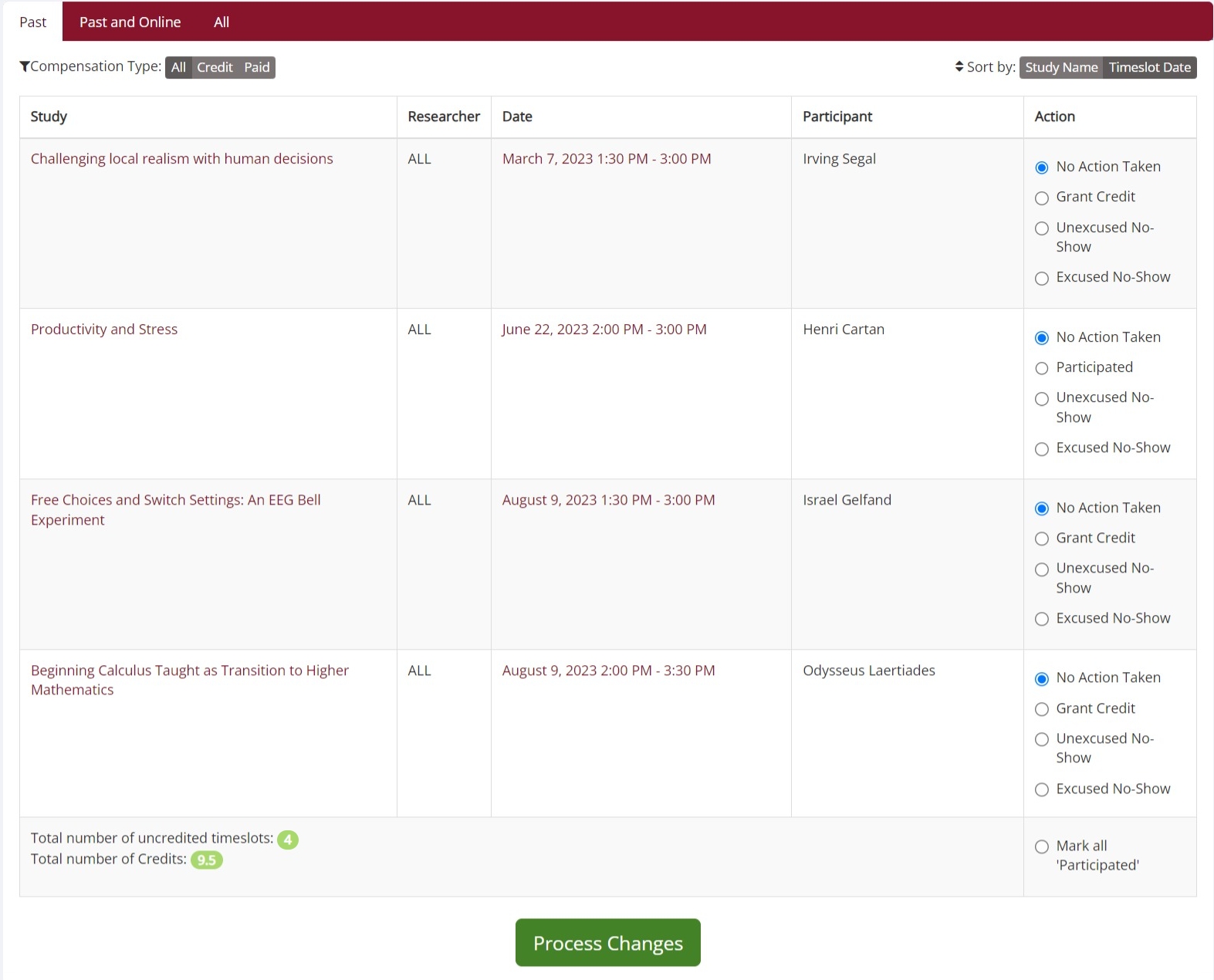Select No Action Taken for Israel Gelfand
The width and height of the screenshot is (1214, 980).
coord(1042,509)
